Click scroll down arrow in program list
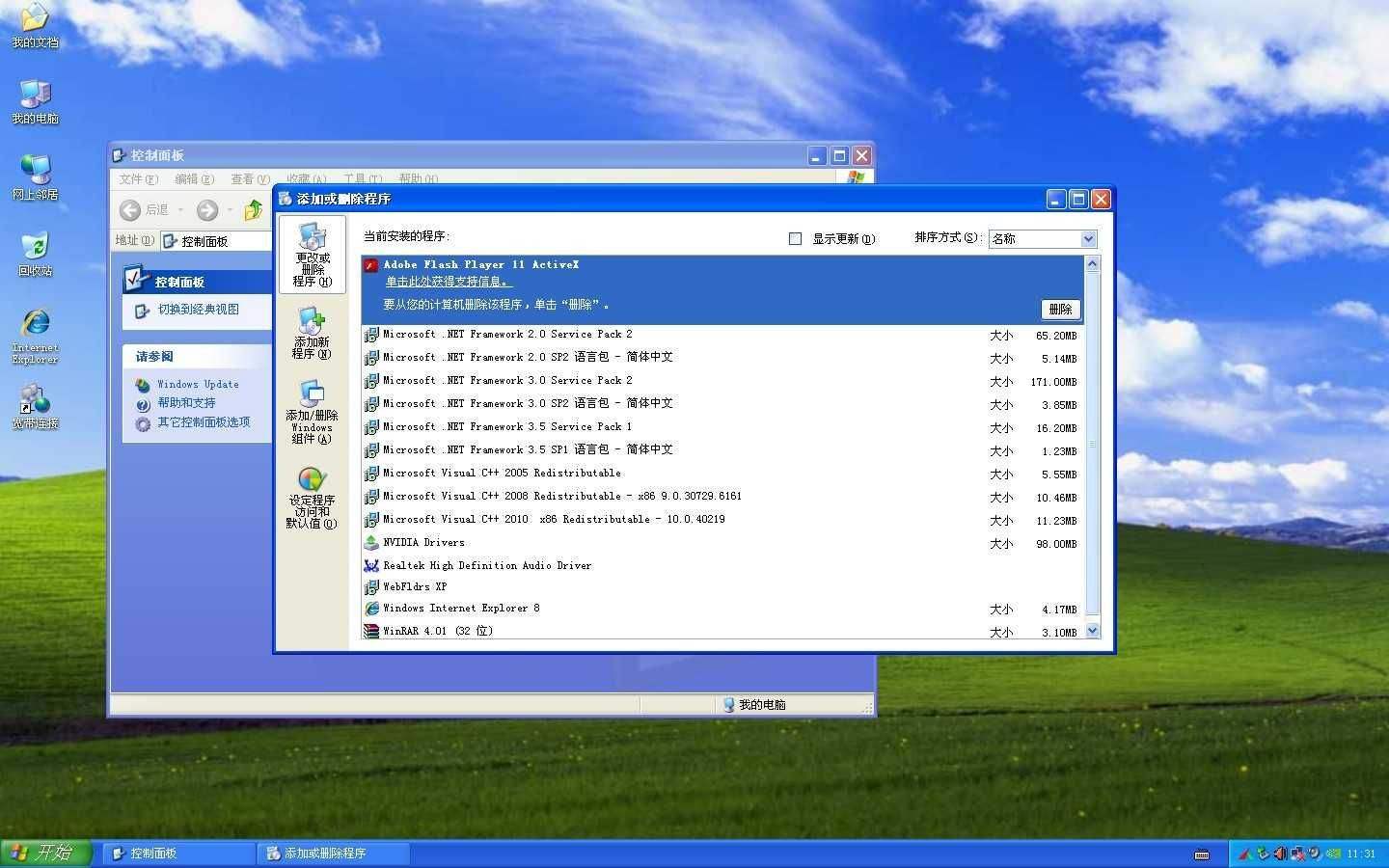Viewport: 1389px width, 868px height. [1092, 631]
